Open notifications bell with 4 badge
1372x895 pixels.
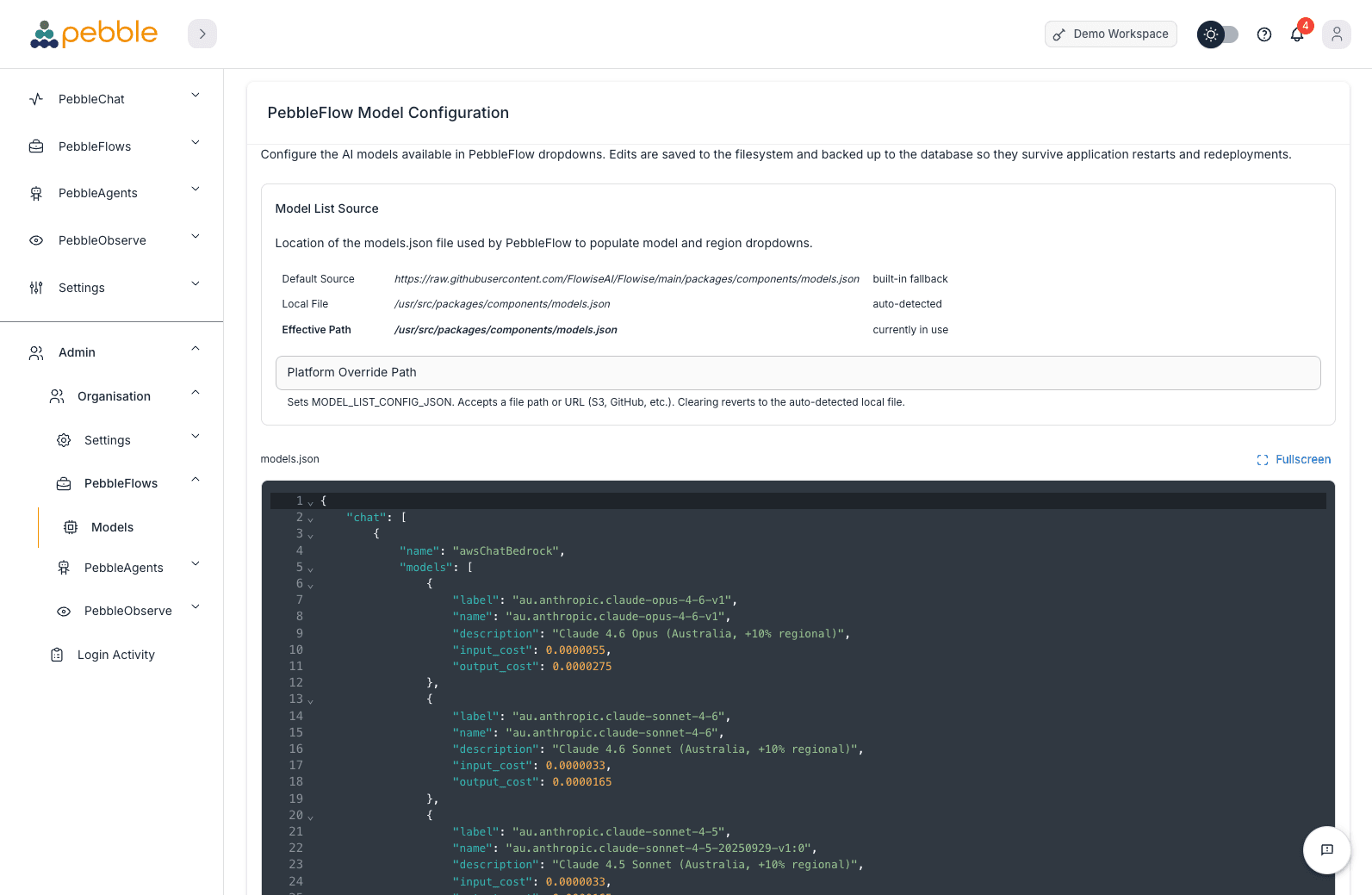[x=1297, y=34]
